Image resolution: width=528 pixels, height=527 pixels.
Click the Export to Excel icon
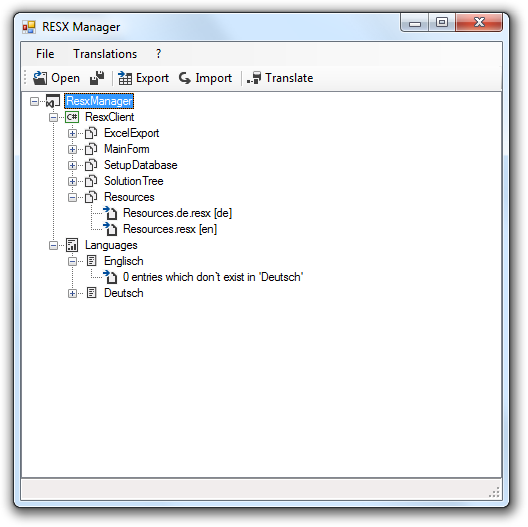pyautogui.click(x=125, y=78)
